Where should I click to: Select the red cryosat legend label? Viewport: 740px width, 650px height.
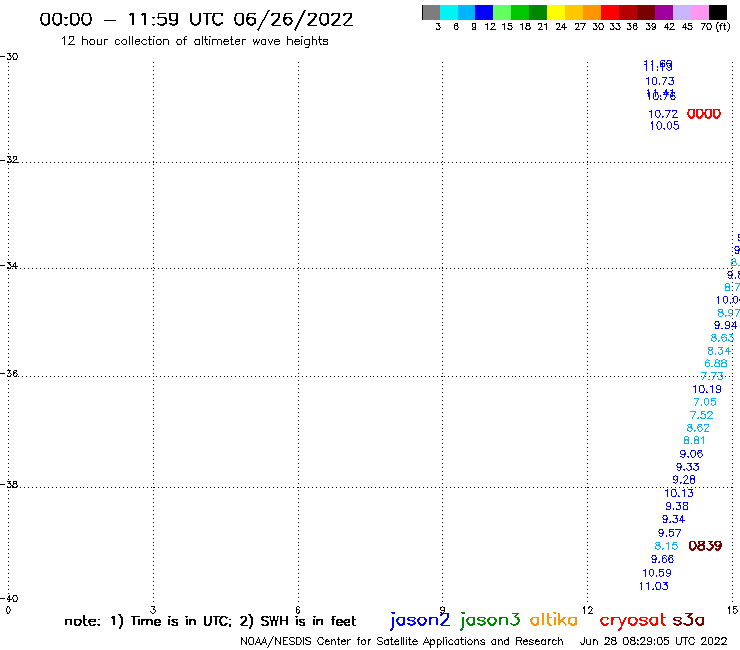pyautogui.click(x=633, y=621)
